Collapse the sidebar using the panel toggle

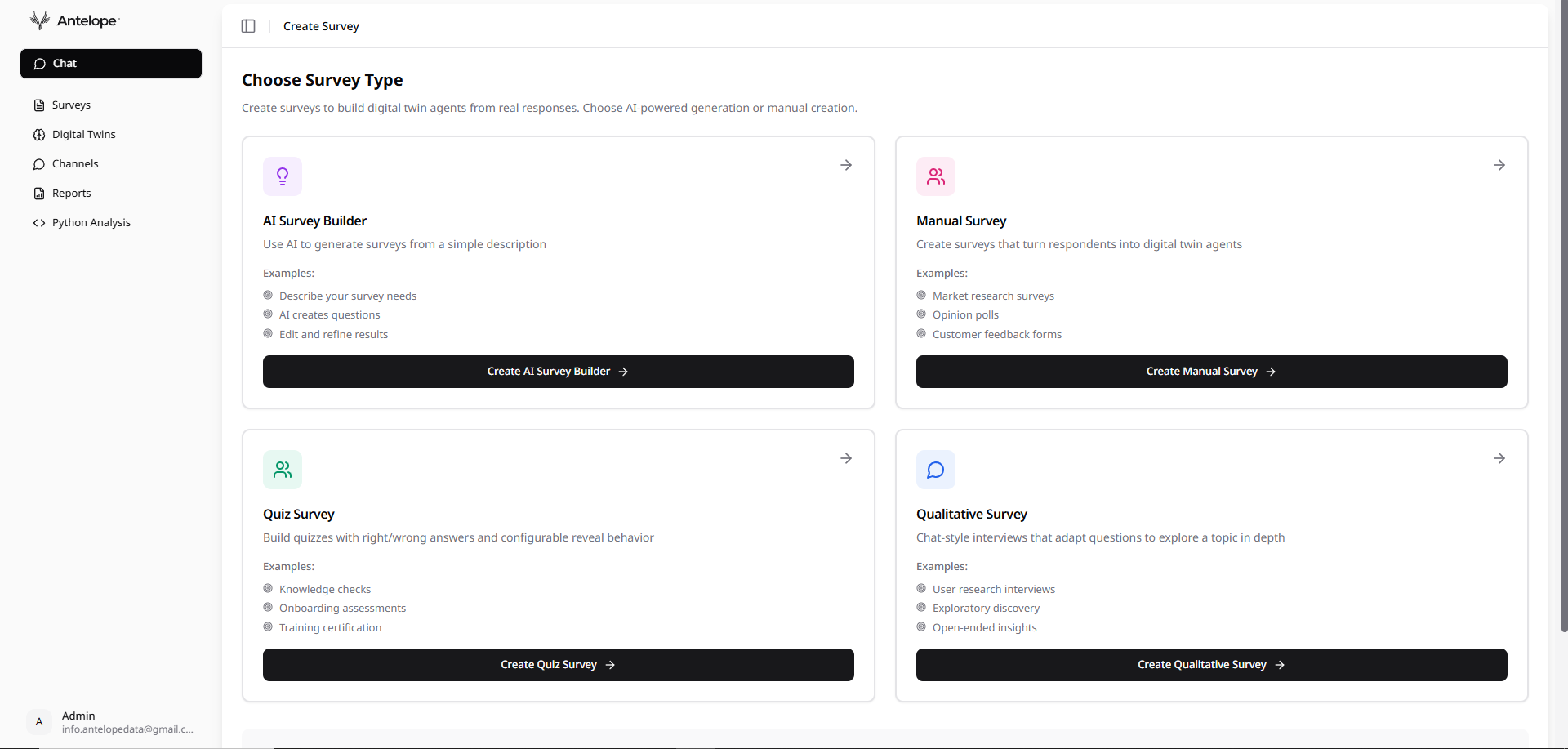[248, 25]
